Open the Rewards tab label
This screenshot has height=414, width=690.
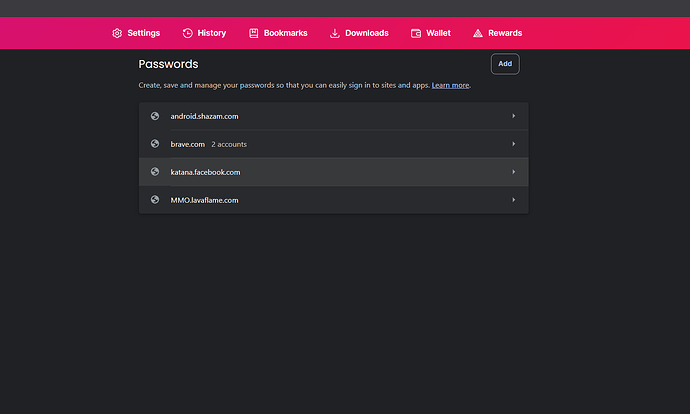click(x=505, y=33)
